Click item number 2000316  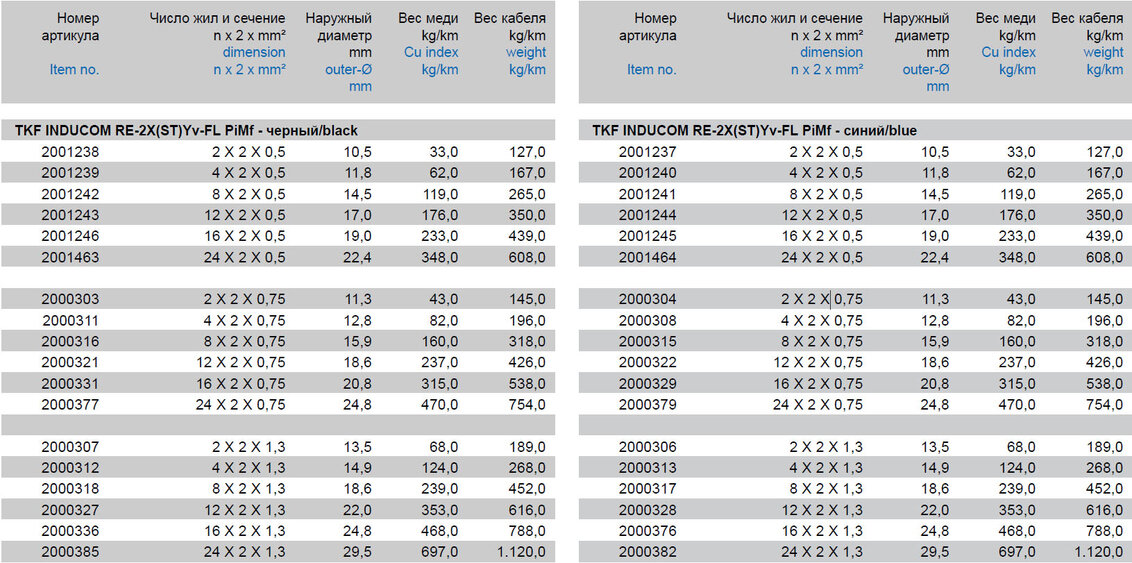coord(70,341)
